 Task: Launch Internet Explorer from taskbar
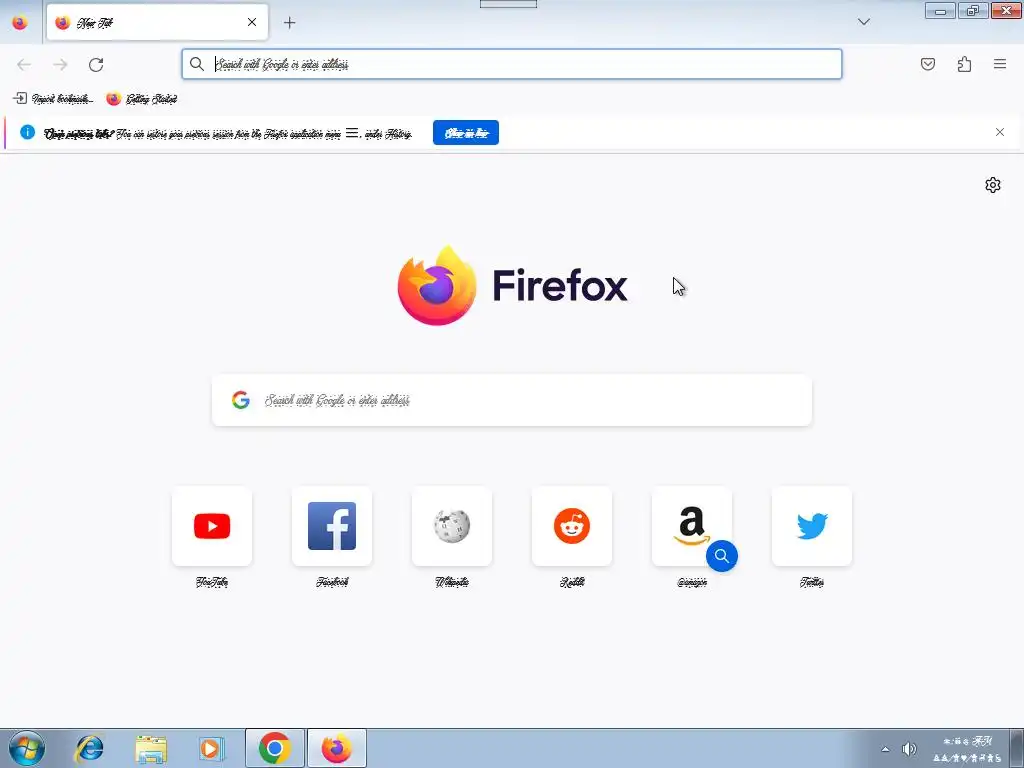(89, 748)
